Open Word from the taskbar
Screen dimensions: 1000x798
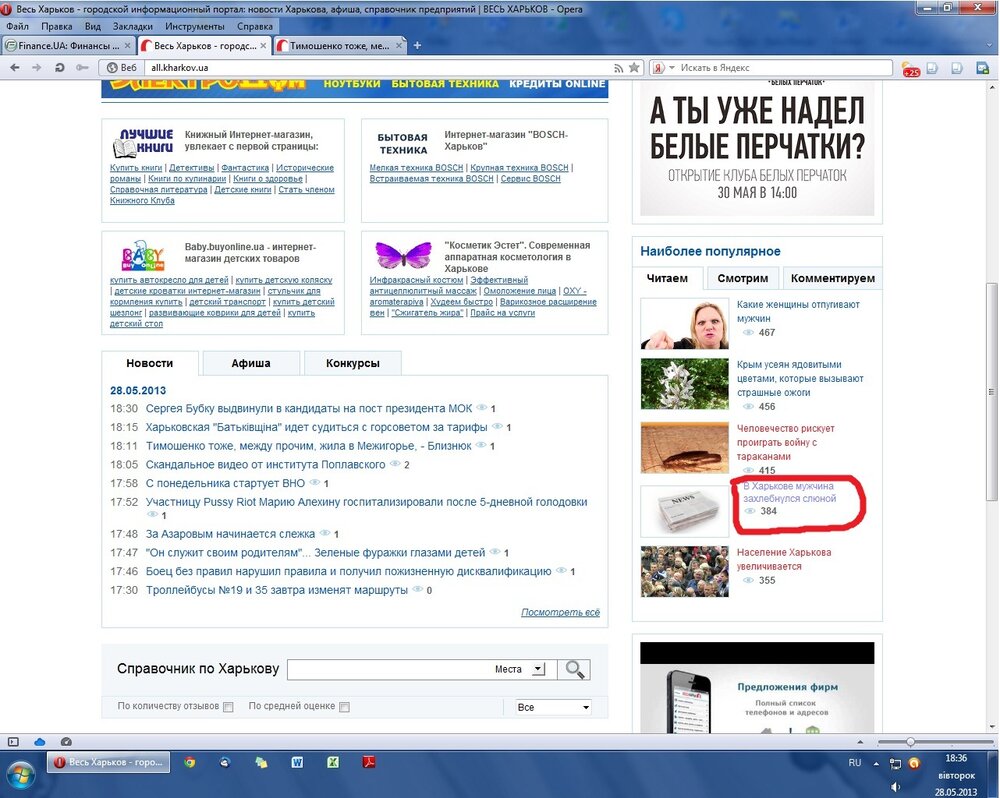297,762
